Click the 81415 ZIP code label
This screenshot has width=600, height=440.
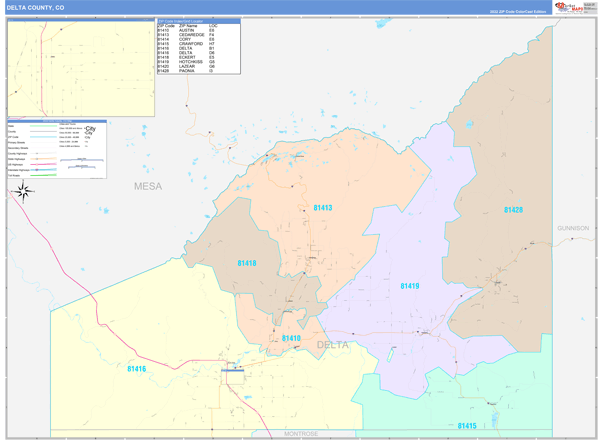point(466,426)
